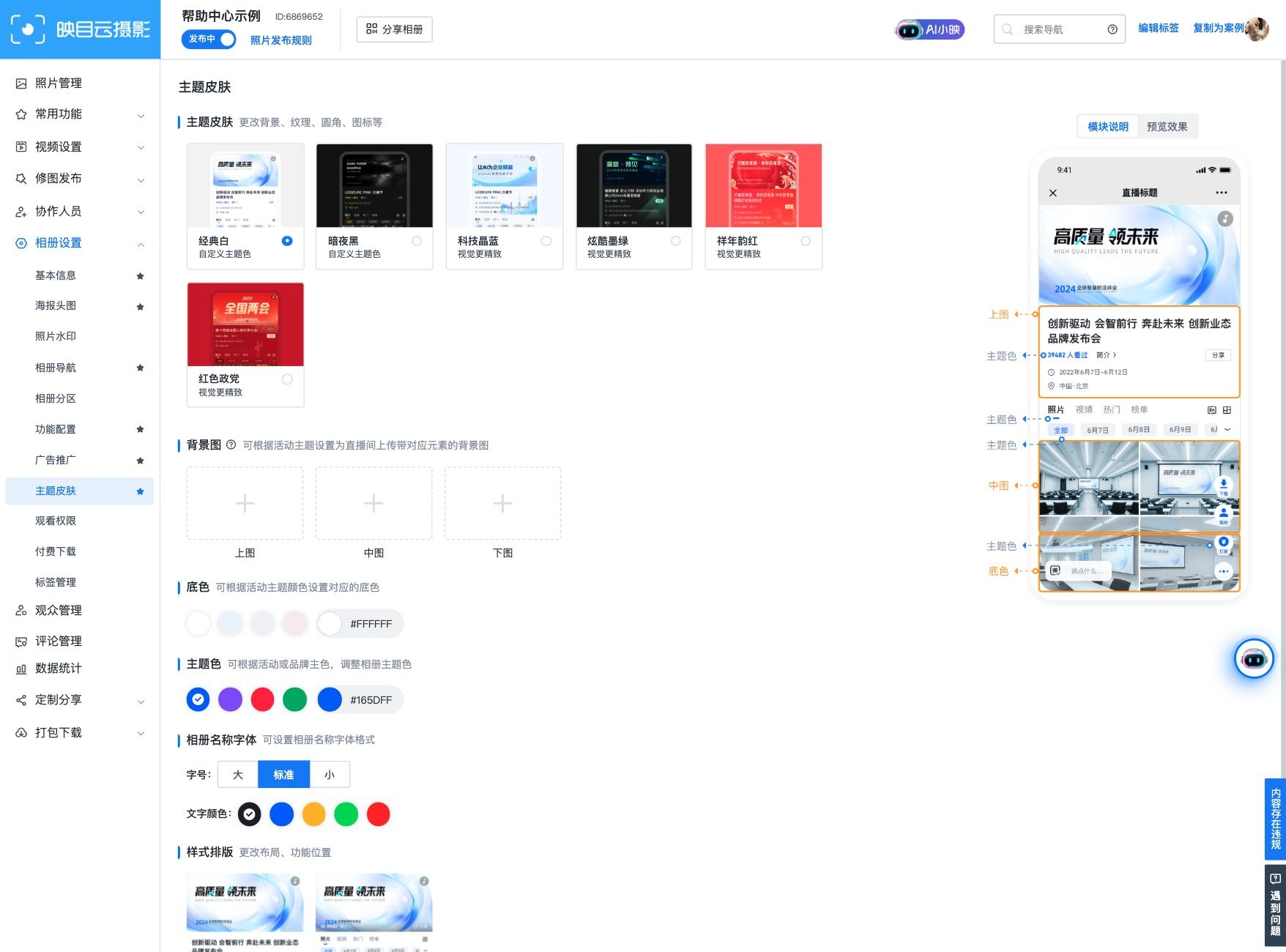Image resolution: width=1286 pixels, height=952 pixels.
Task: Click the download icon in phone preview
Action: point(1224,486)
